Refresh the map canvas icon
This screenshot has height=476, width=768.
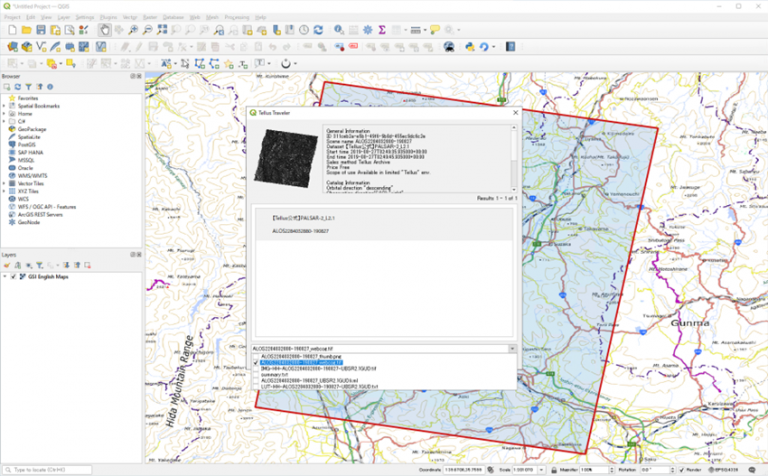point(318,30)
